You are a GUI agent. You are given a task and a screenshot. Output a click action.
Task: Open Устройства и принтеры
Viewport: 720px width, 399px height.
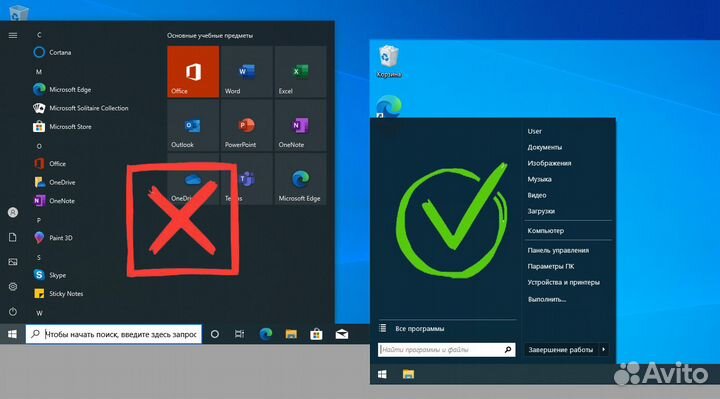(563, 283)
